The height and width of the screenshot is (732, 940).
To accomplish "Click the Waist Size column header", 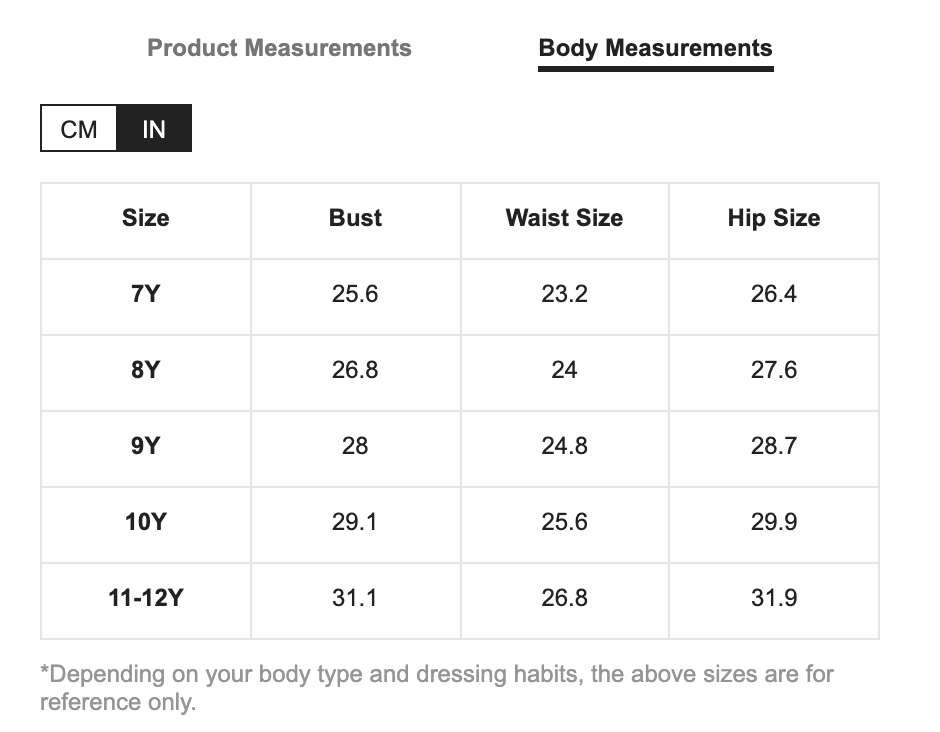I will (564, 218).
